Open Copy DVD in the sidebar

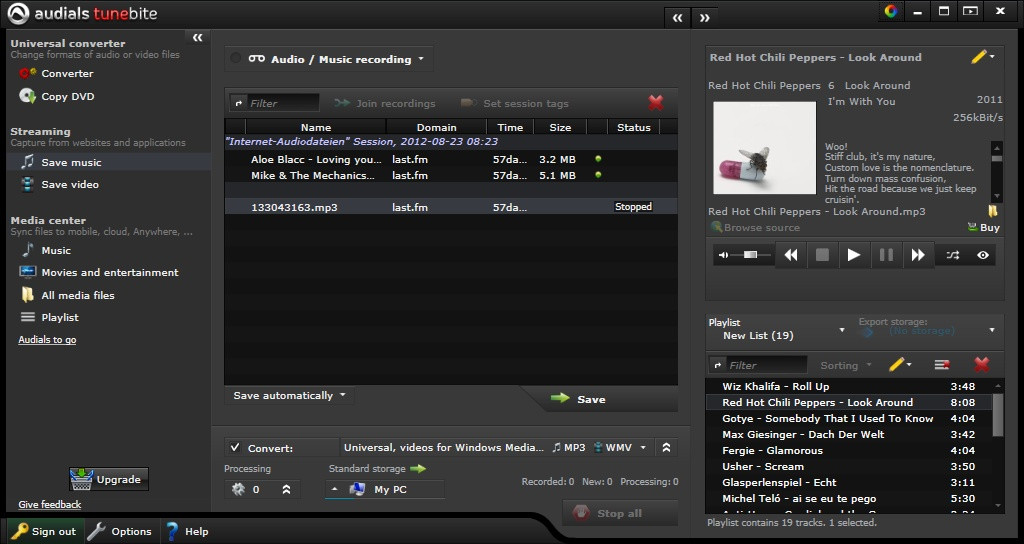[x=57, y=96]
